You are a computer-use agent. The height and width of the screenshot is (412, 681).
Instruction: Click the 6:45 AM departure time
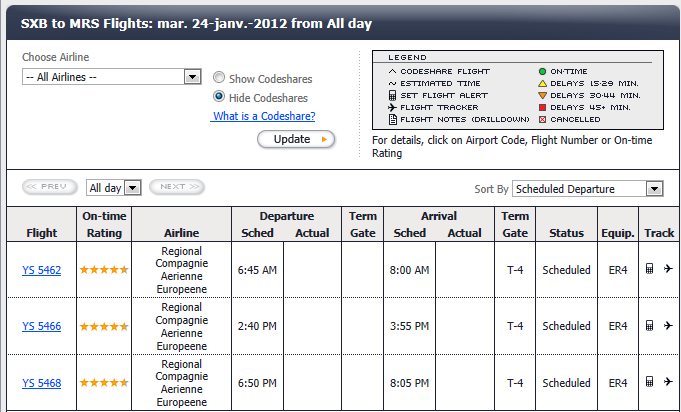[x=257, y=270]
